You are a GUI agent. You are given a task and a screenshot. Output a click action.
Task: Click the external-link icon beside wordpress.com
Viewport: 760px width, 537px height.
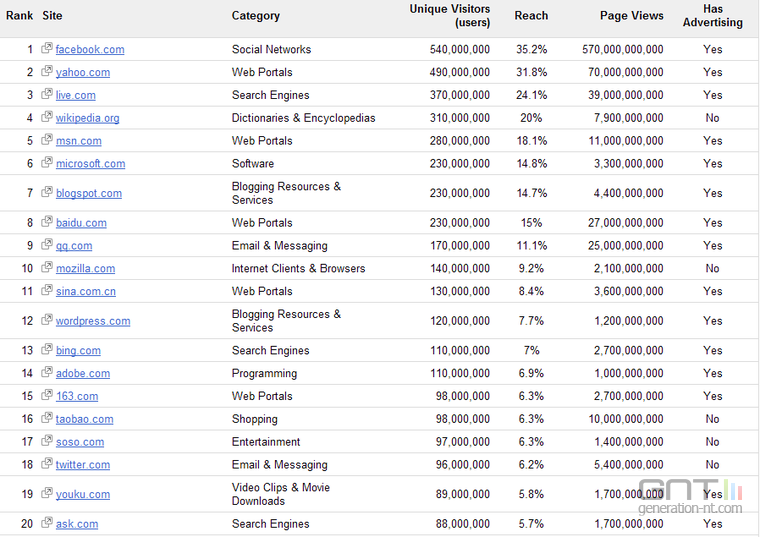[x=47, y=319]
